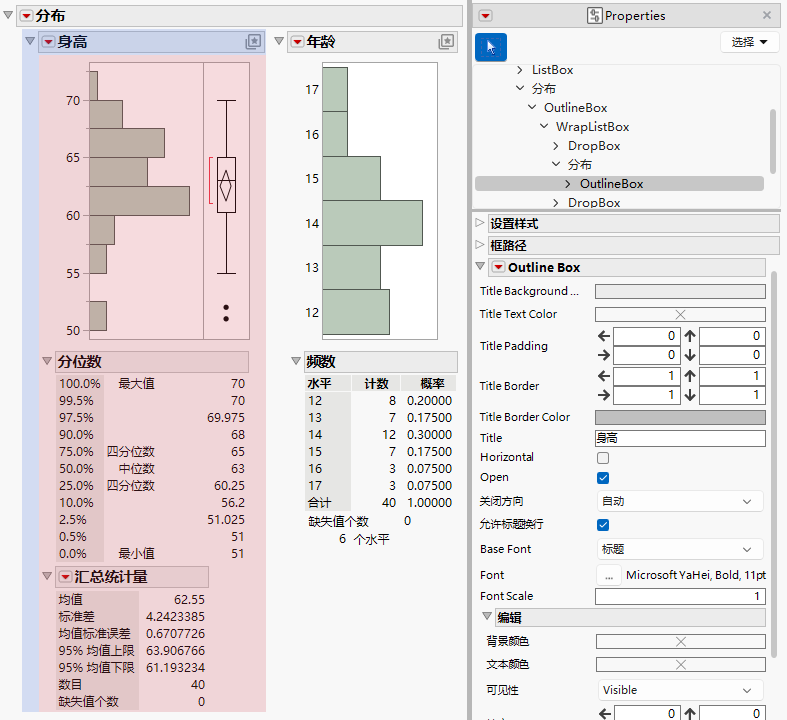Open the red triangle menu for 汇总统计量
787x720 pixels.
pyautogui.click(x=65, y=577)
